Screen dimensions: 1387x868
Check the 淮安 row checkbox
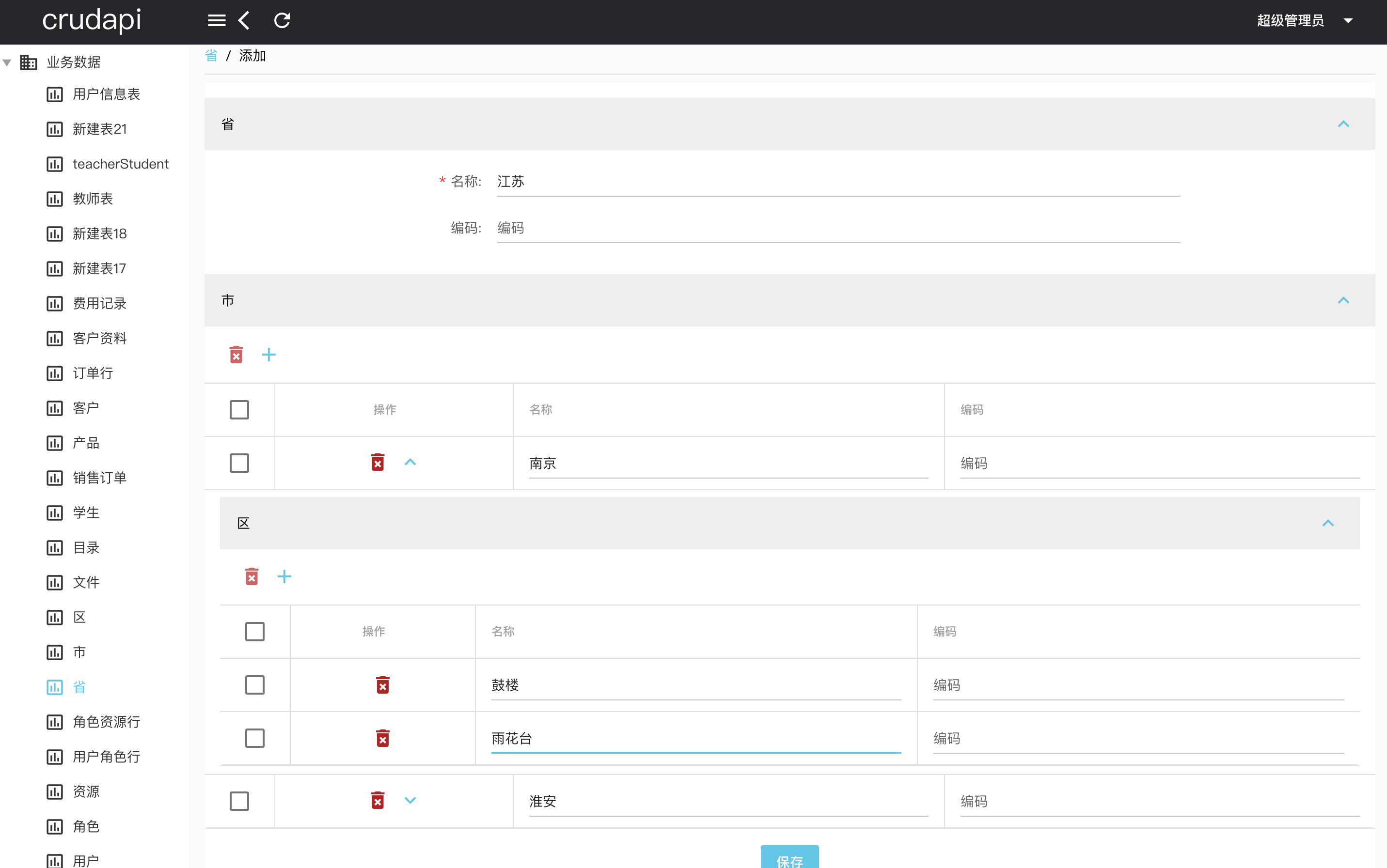coord(239,801)
